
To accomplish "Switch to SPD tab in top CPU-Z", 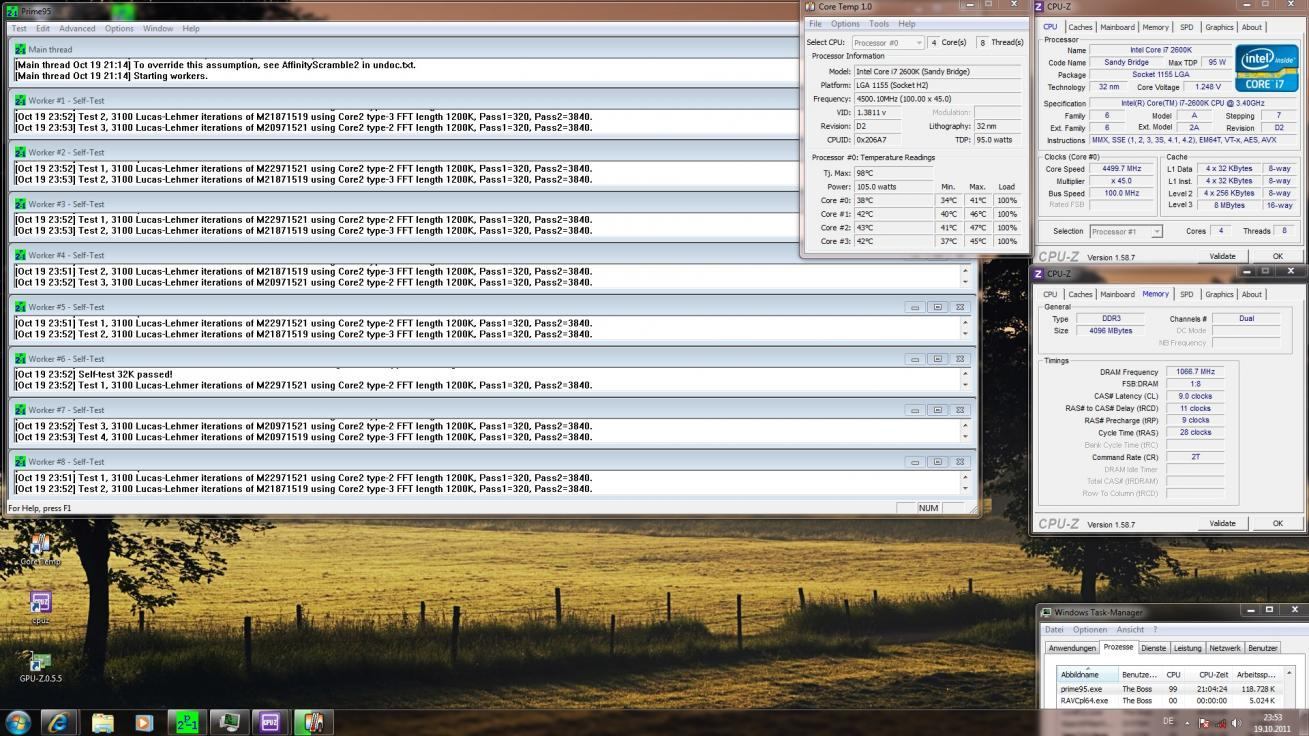I will (1186, 28).
